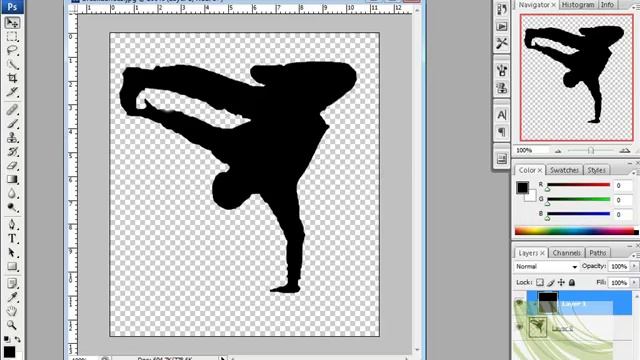Open the Actions panel from dock
Screen dimensions: 640x360
pyautogui.click(x=502, y=27)
